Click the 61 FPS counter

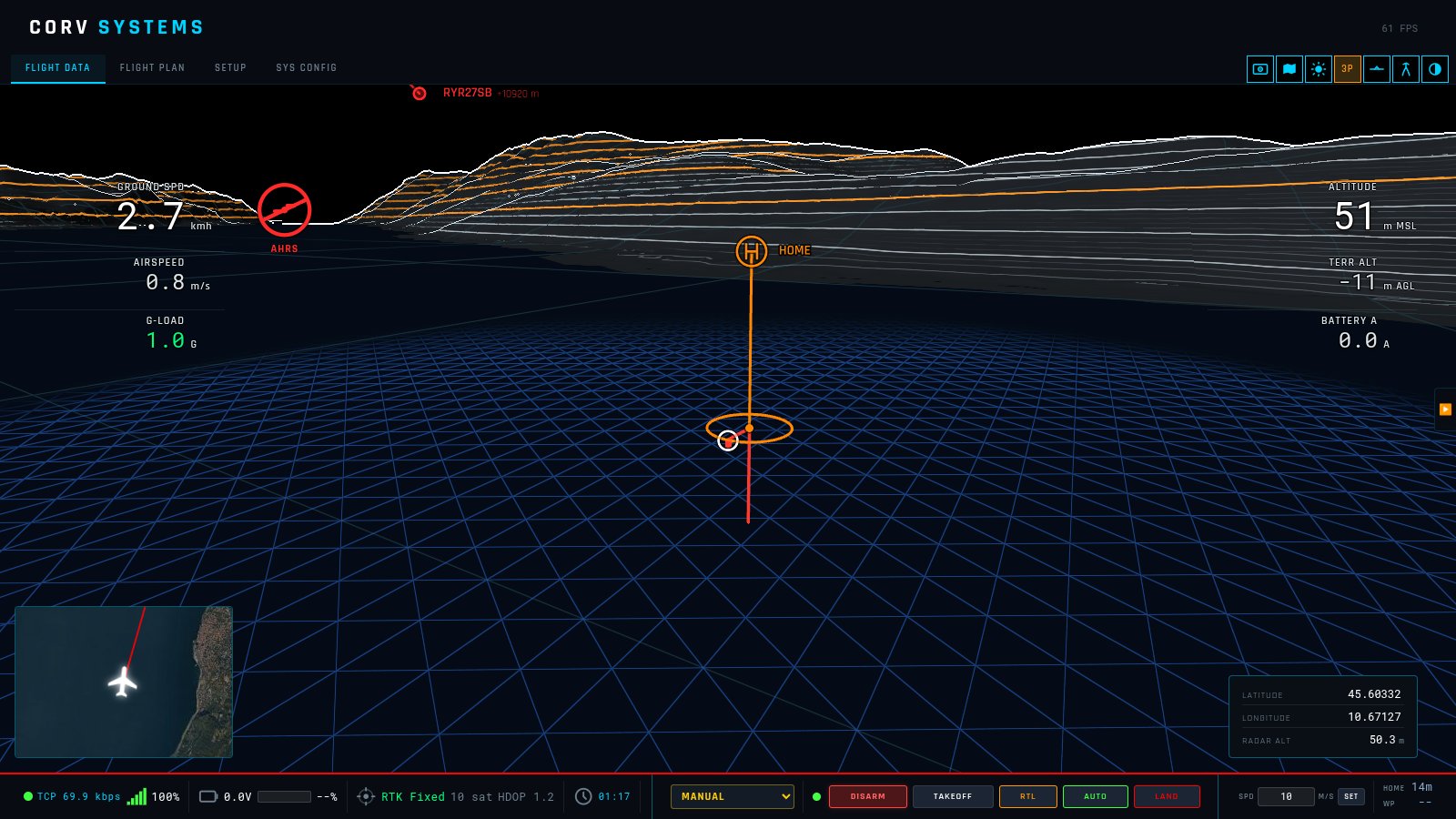pos(1400,28)
